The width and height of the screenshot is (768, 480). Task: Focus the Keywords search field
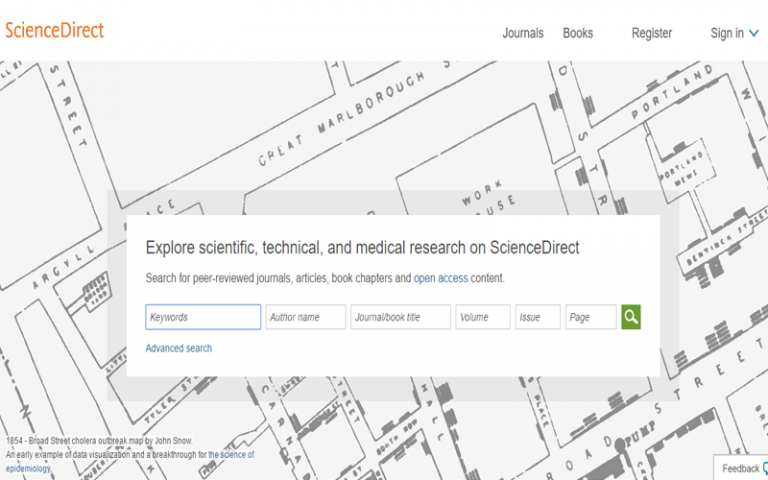click(203, 317)
